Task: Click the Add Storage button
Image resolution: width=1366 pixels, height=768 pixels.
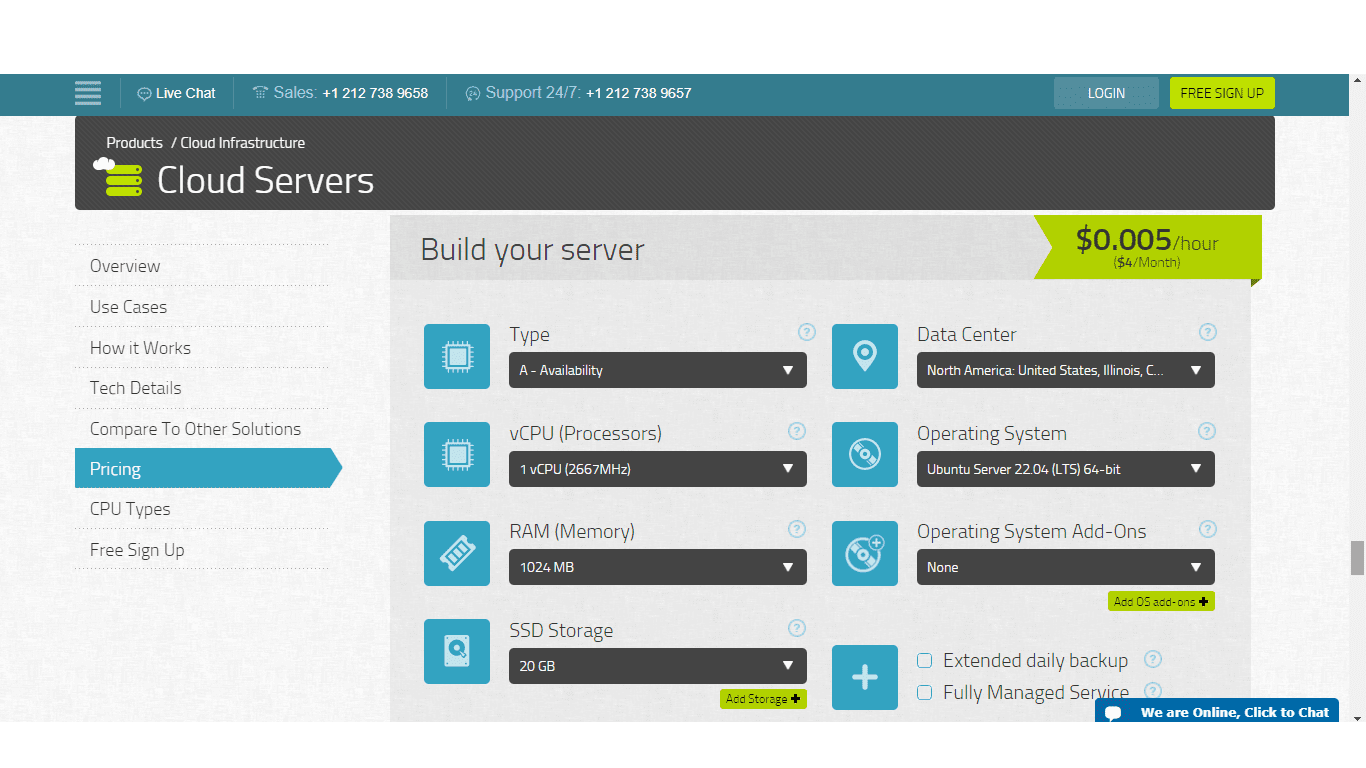Action: [763, 699]
